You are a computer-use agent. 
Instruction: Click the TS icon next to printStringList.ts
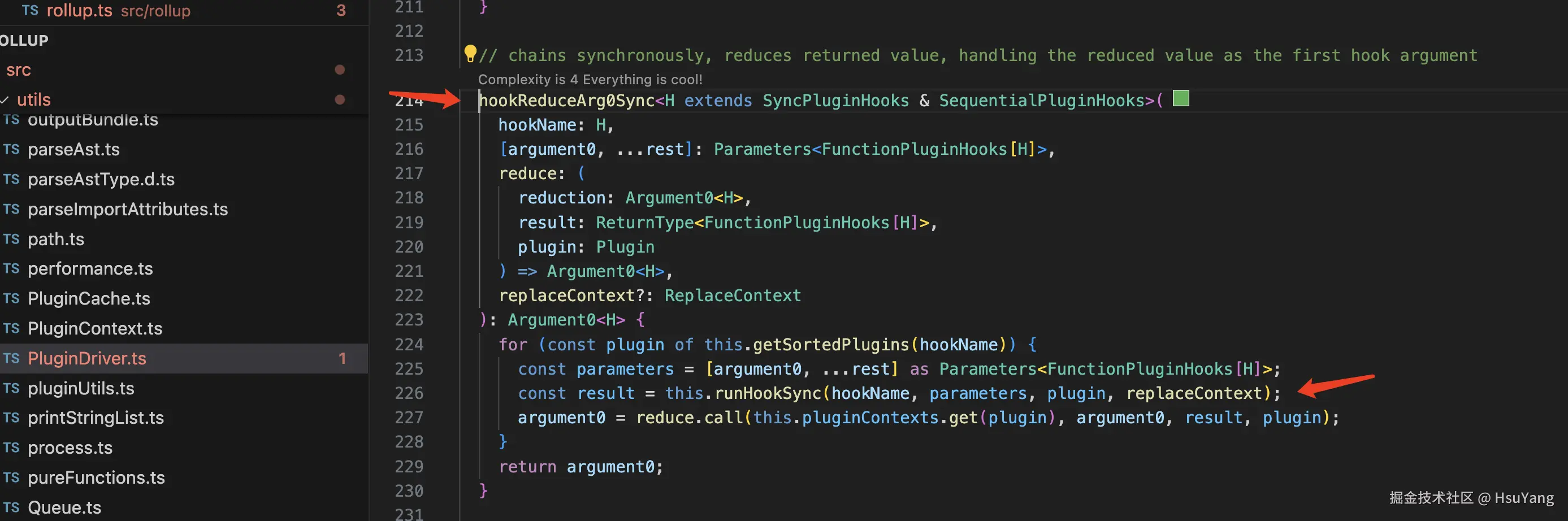11,418
